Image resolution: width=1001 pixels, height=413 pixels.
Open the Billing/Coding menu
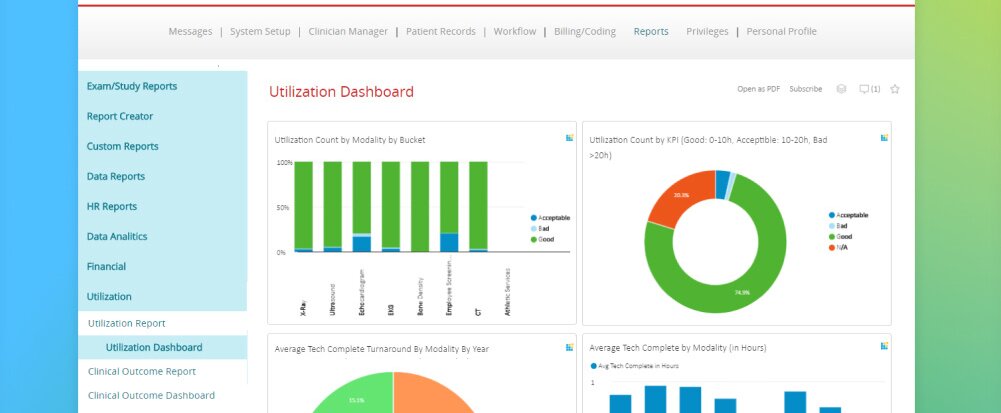click(585, 32)
